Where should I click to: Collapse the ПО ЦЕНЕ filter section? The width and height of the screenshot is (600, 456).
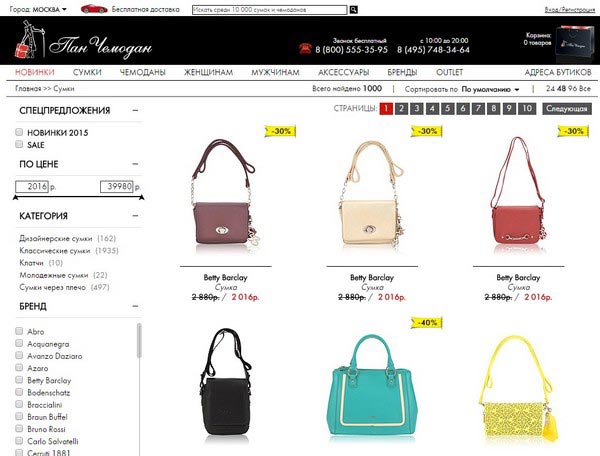[x=135, y=164]
